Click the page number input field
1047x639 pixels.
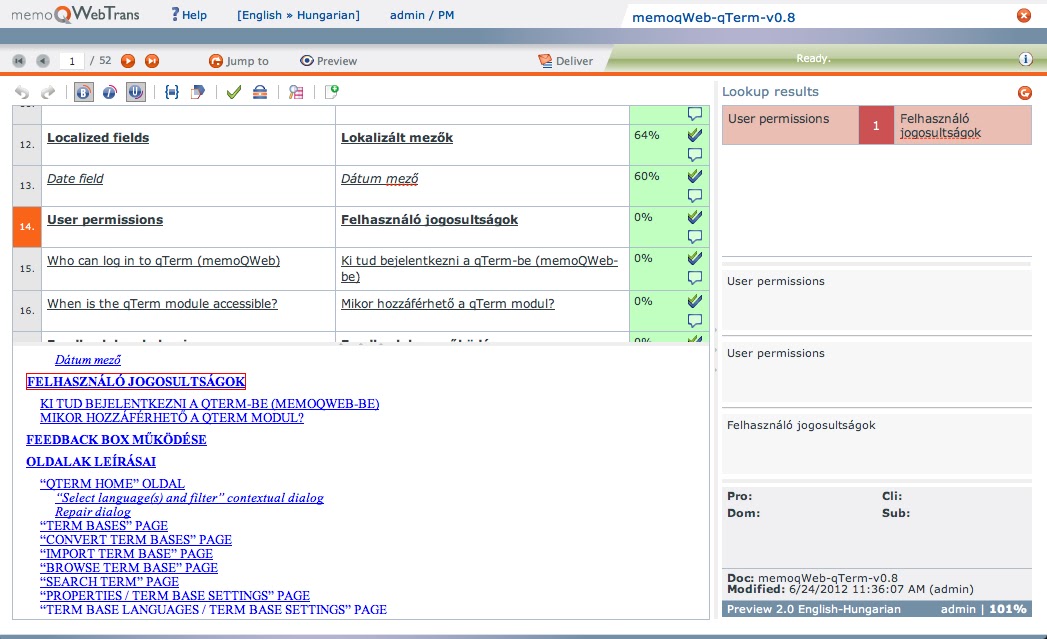pos(71,61)
